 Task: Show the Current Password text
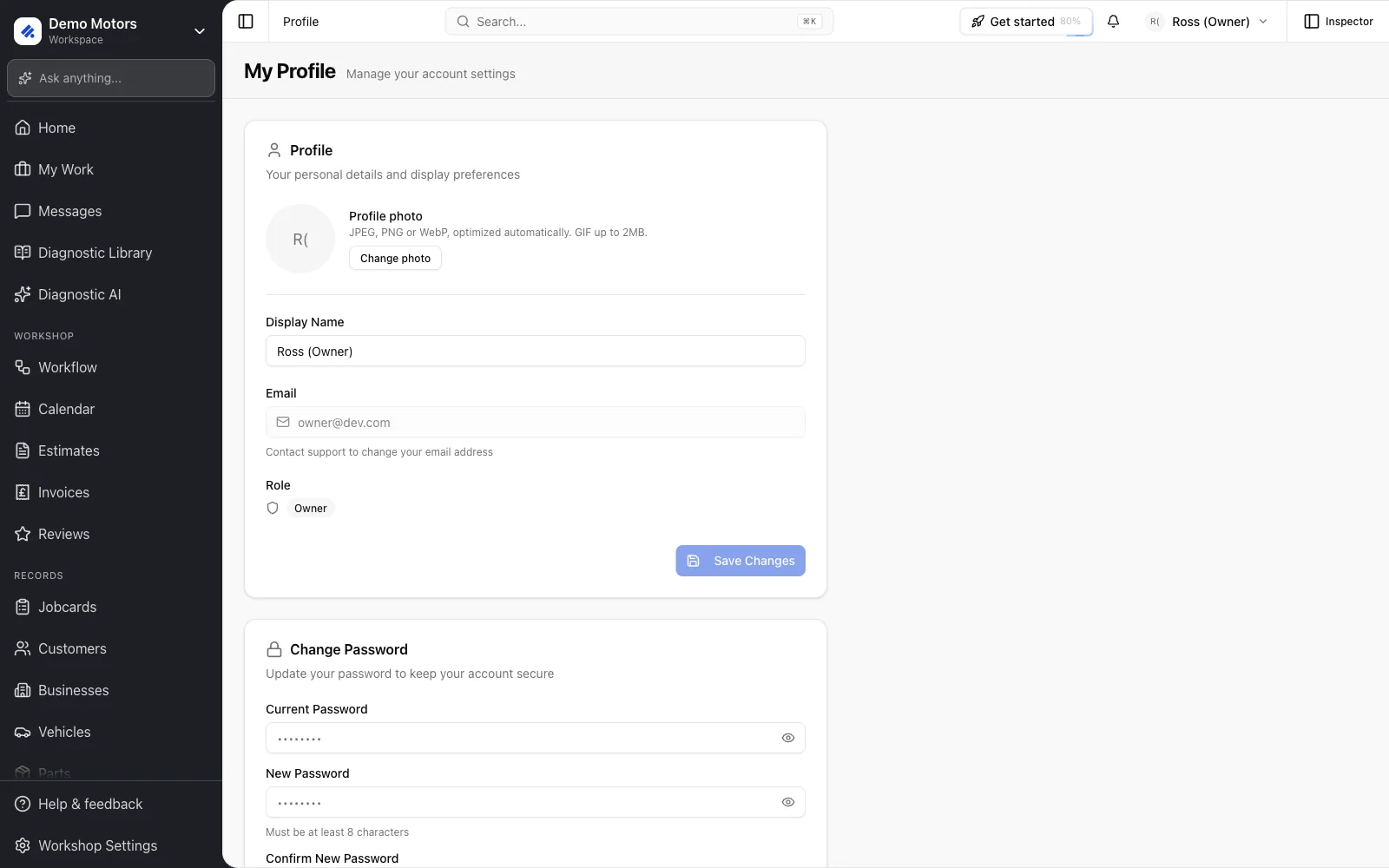click(x=788, y=738)
